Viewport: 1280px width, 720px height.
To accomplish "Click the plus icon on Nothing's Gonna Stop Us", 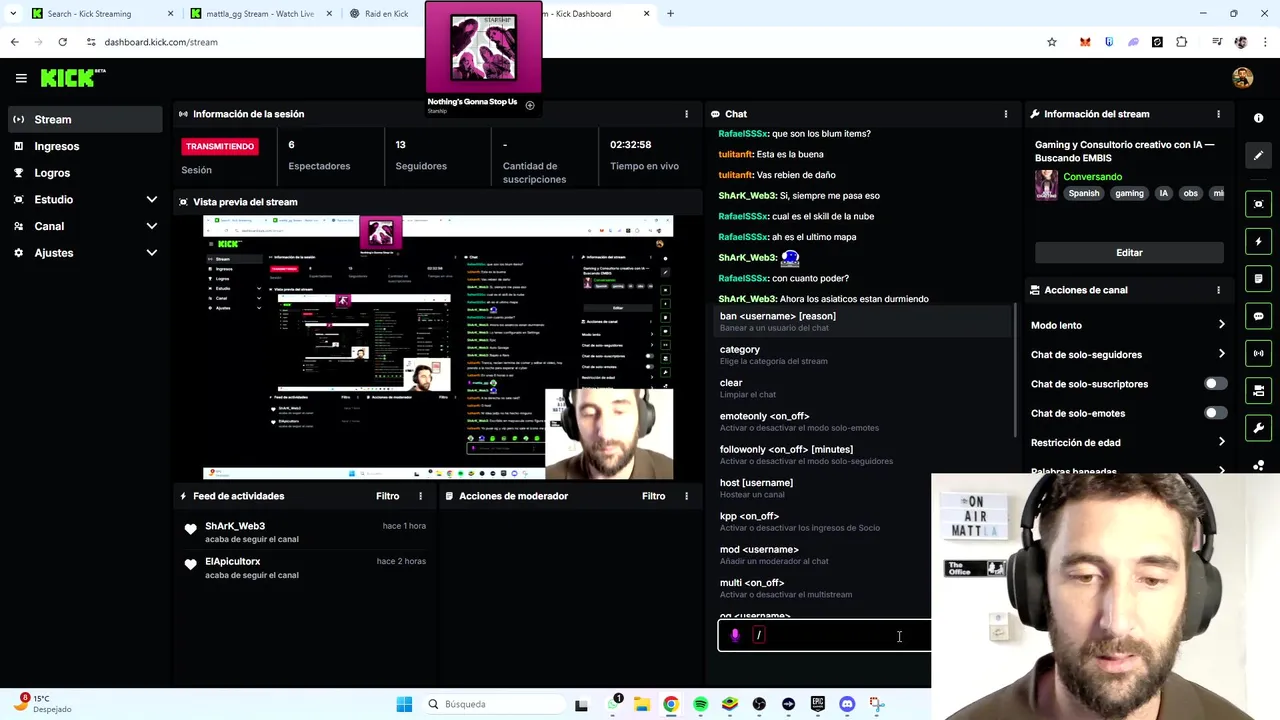I will coord(530,105).
